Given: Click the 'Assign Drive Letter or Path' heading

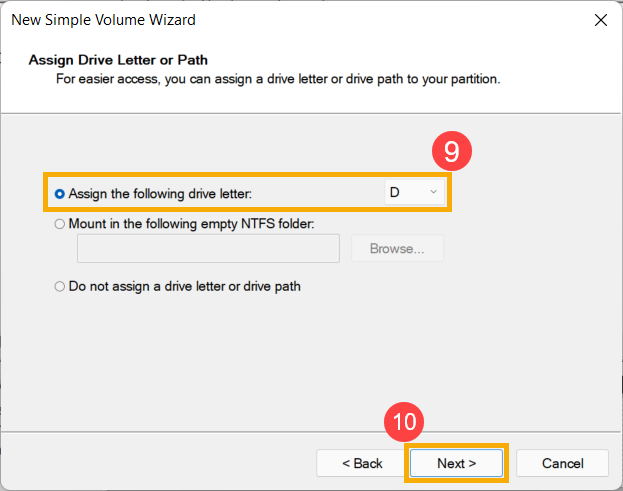Looking at the screenshot, I should (118, 60).
